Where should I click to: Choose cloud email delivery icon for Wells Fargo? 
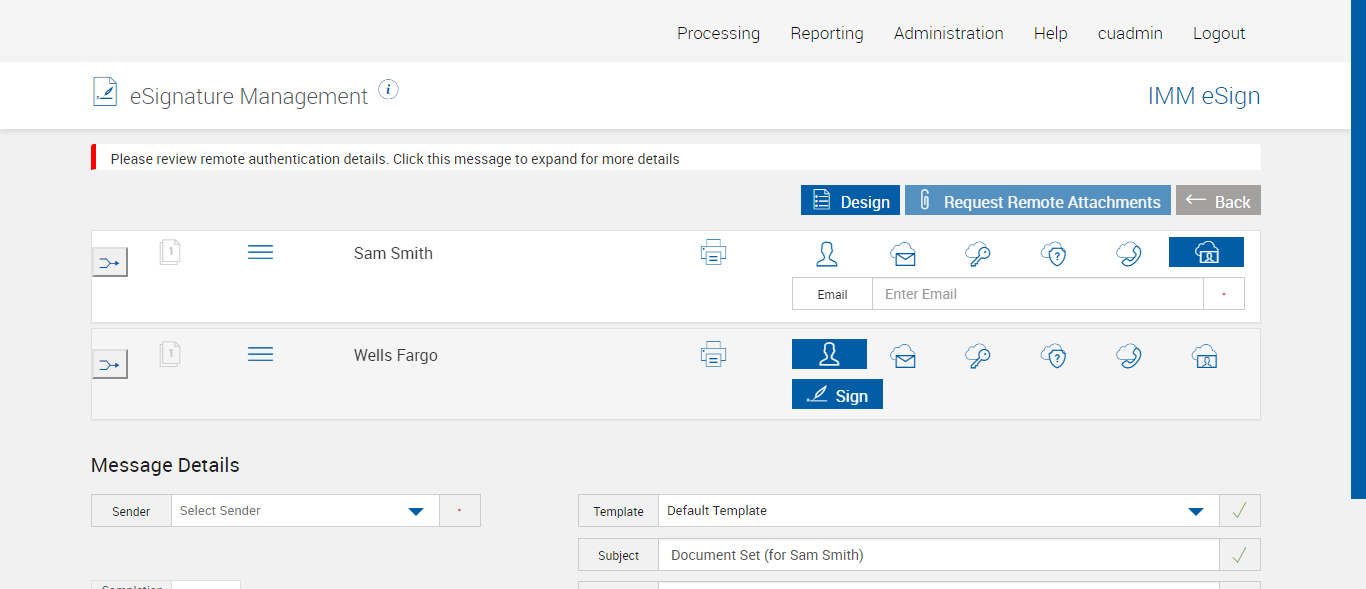[904, 355]
